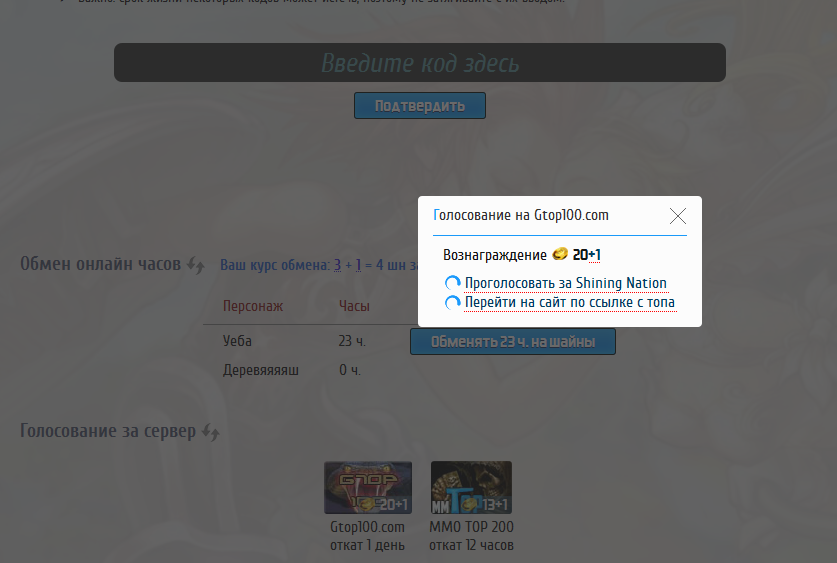Open the MMO TOP 200 vote banner image
The image size is (837, 563).
pos(471,487)
